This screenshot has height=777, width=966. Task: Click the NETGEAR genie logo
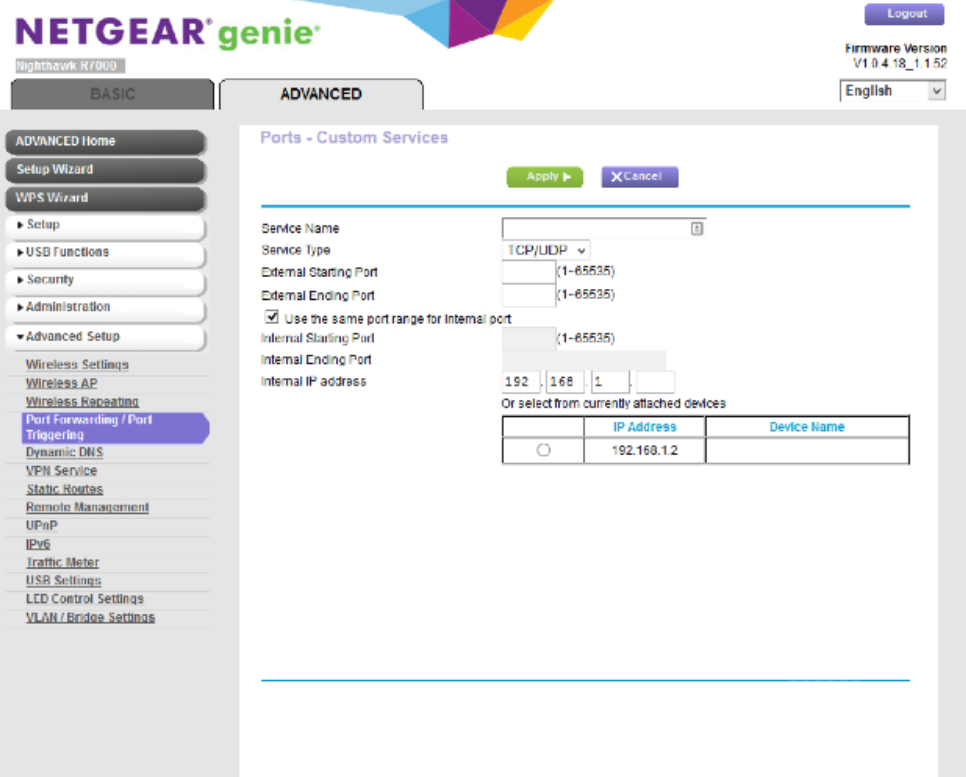(x=168, y=35)
